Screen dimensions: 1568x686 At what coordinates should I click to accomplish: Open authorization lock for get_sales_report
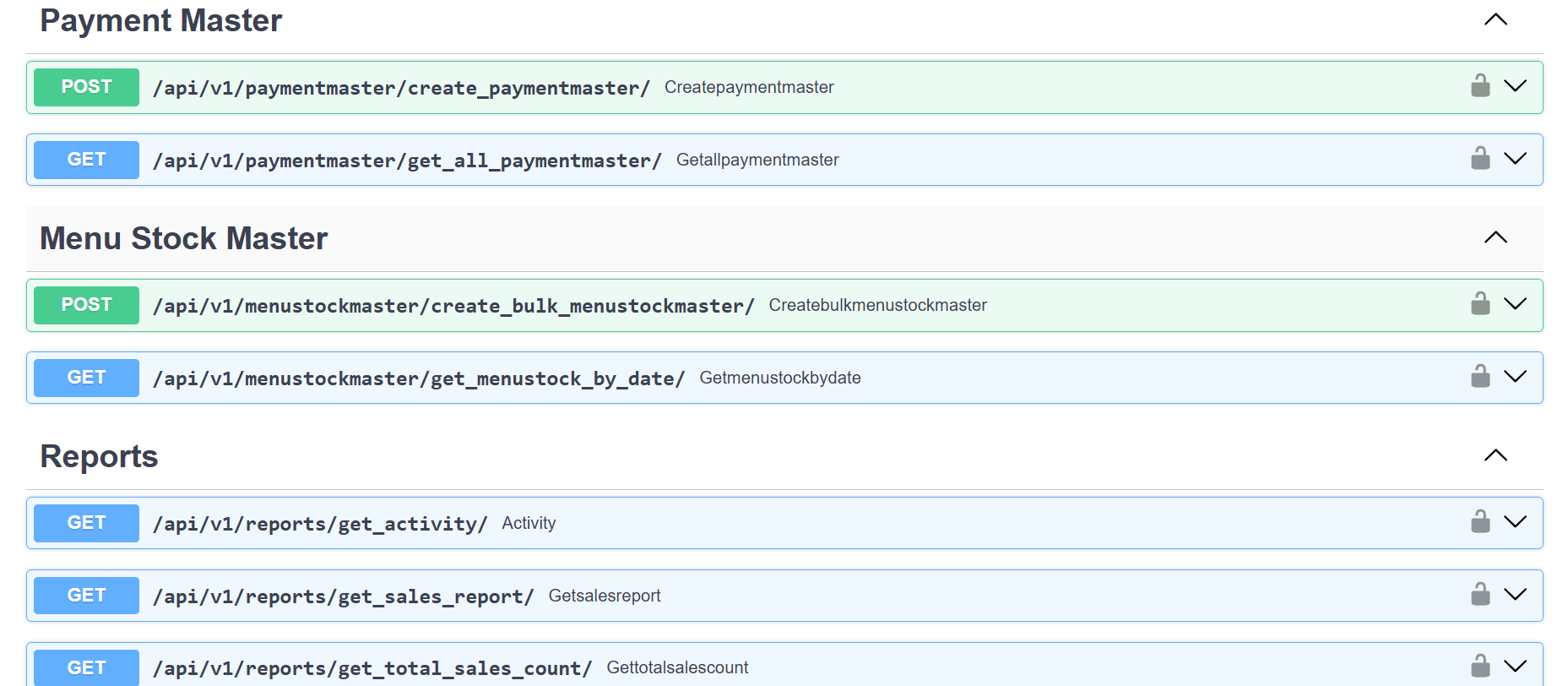pos(1479,595)
